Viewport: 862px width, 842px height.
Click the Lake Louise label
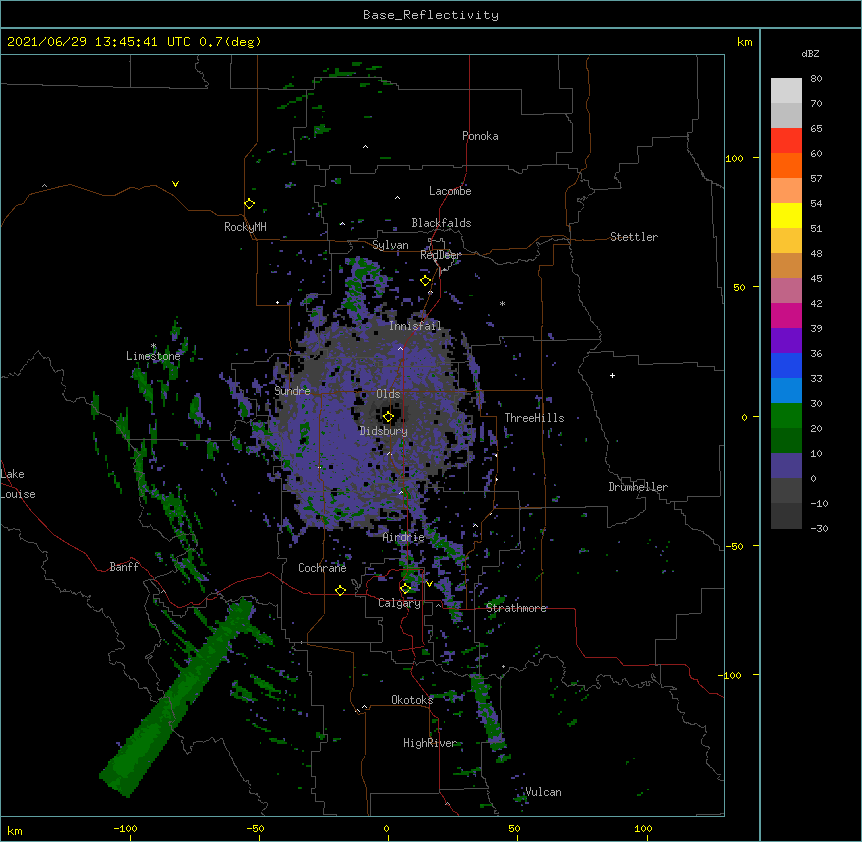click(18, 484)
